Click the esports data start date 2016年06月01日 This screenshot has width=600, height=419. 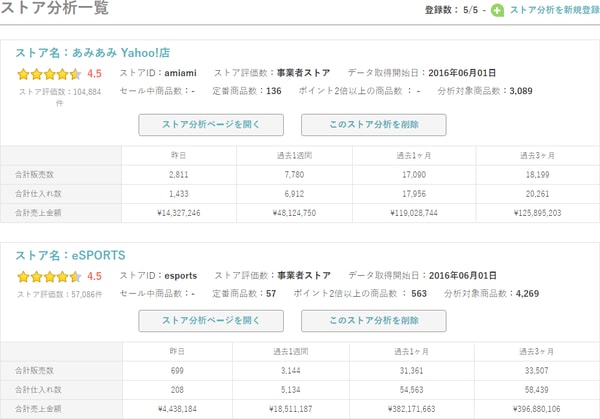point(463,276)
